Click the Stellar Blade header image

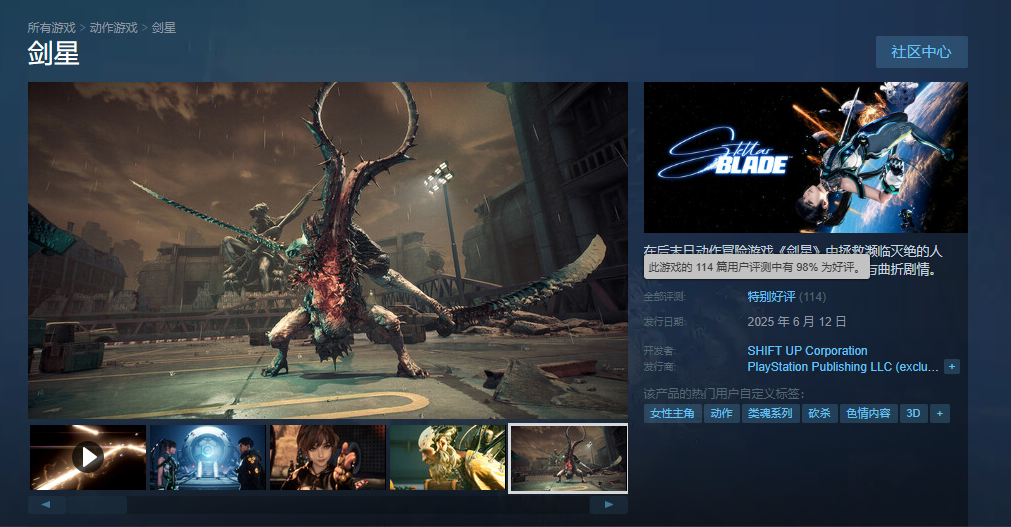point(805,157)
